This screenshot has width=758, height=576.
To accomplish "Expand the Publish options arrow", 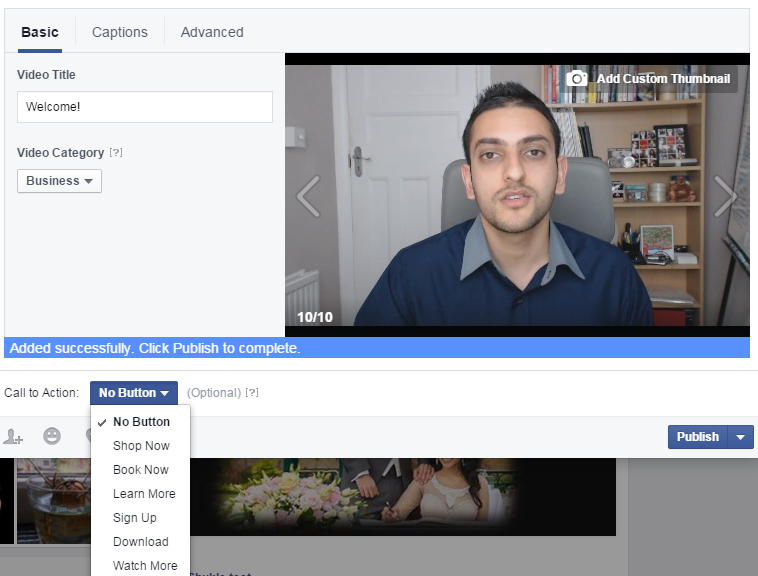I will tap(741, 437).
